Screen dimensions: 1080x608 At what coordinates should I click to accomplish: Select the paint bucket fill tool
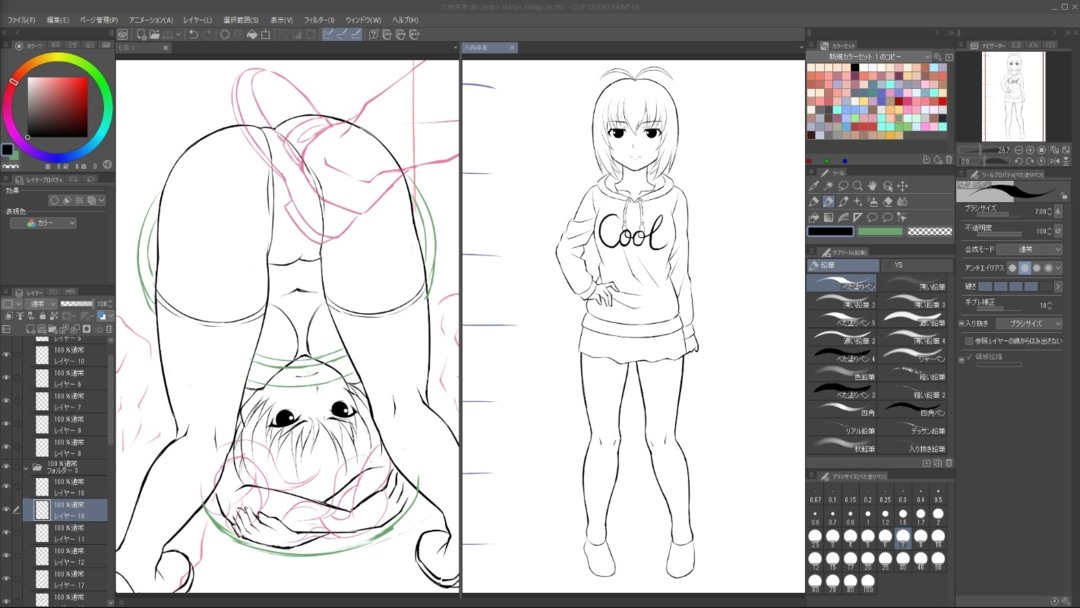click(814, 218)
